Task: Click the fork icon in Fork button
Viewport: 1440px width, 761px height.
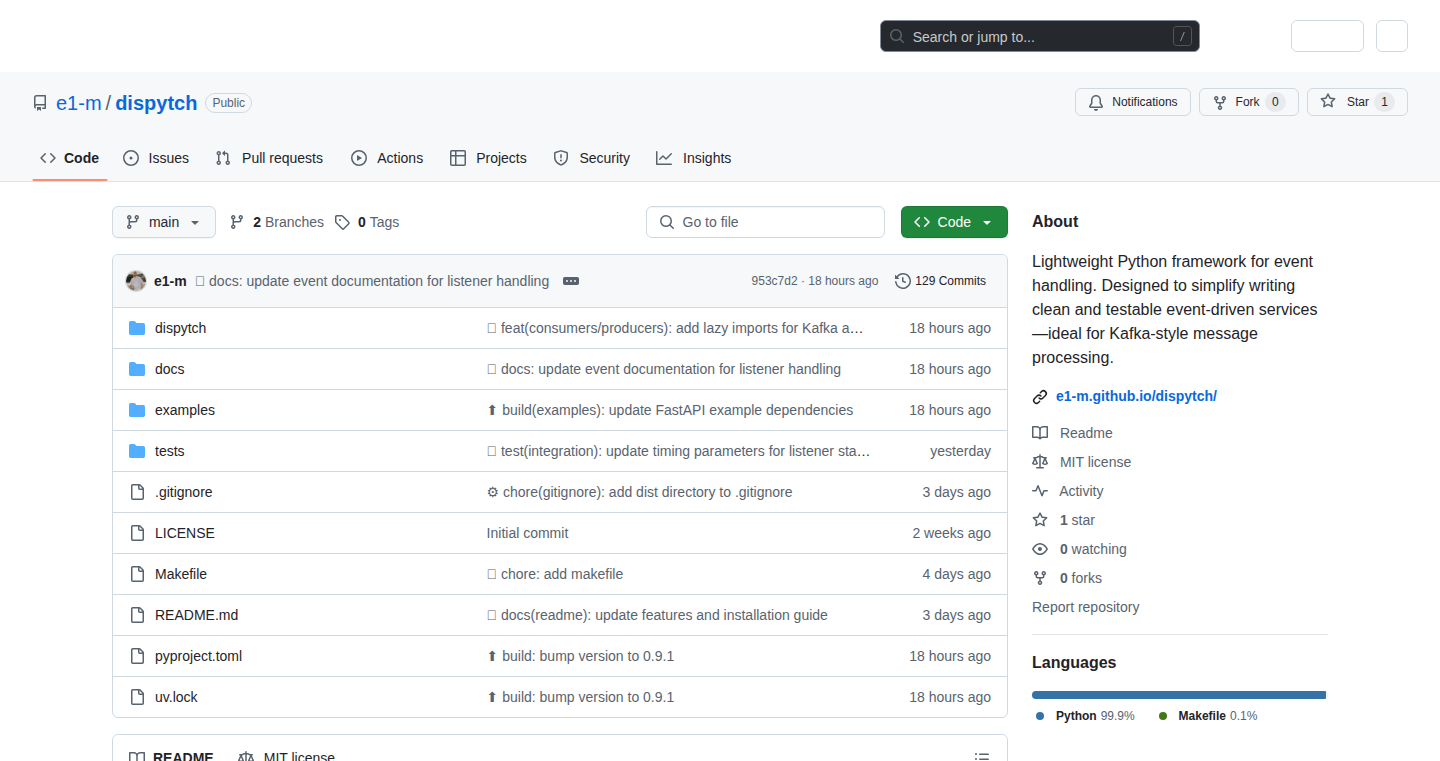Action: [x=1220, y=102]
